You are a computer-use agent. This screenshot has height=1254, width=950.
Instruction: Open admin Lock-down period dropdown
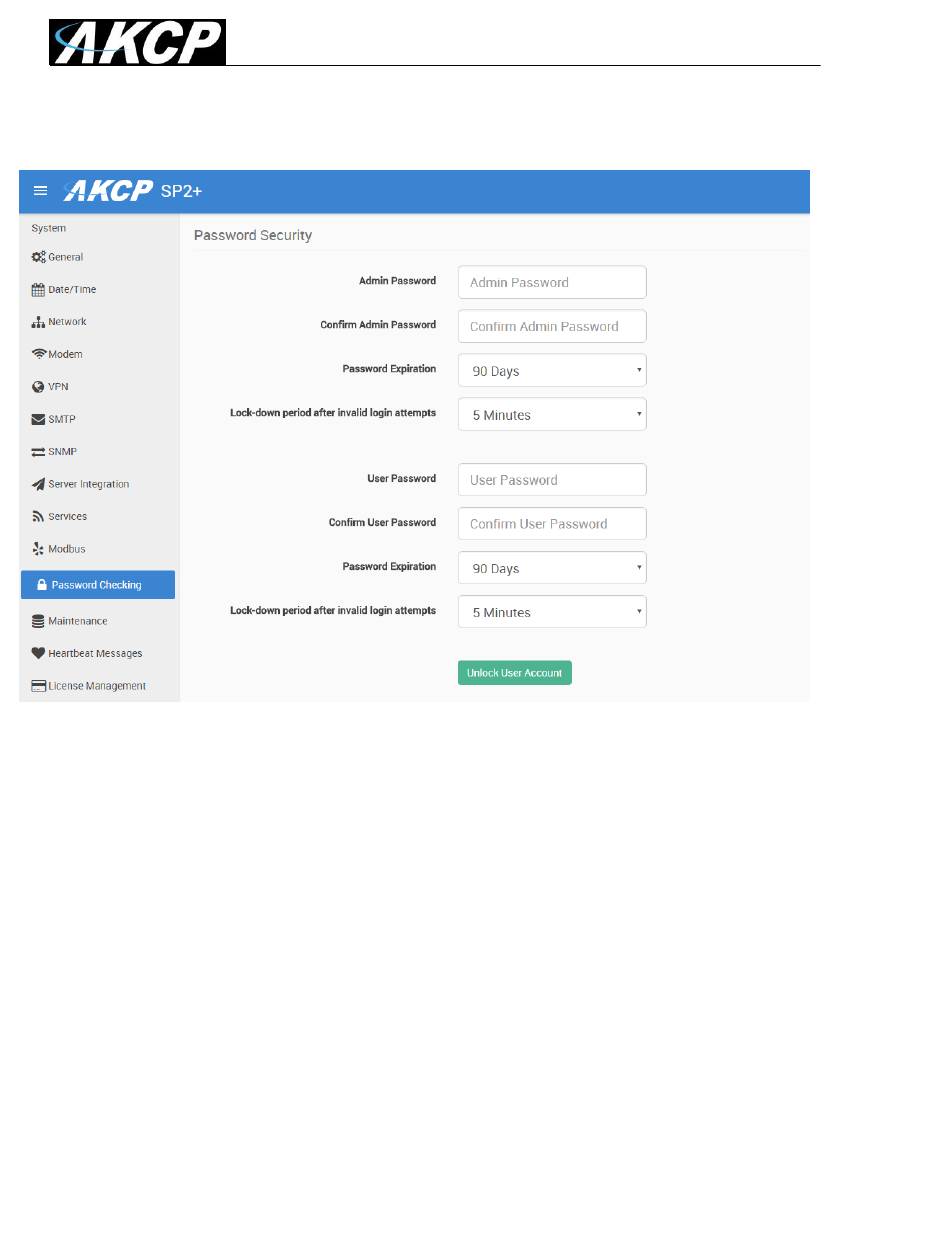(x=552, y=414)
